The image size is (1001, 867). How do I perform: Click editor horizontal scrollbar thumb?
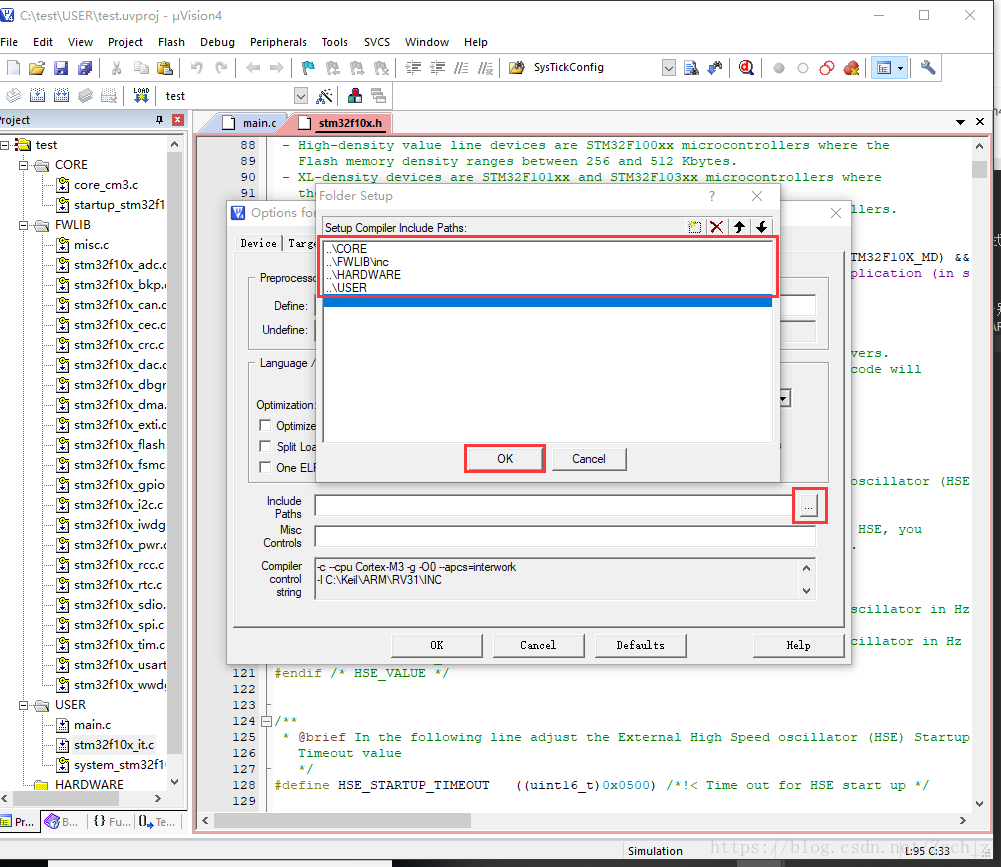(343, 820)
